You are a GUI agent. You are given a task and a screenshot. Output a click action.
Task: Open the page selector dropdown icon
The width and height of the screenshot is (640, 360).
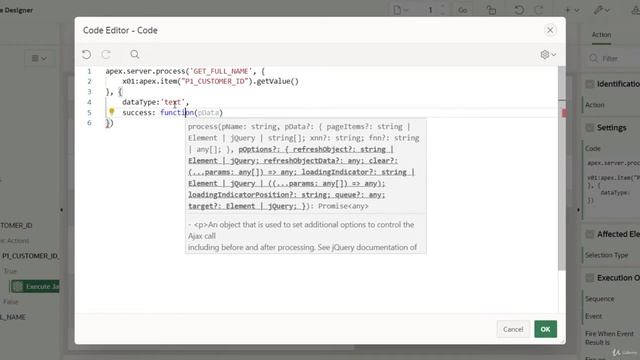(x=400, y=10)
